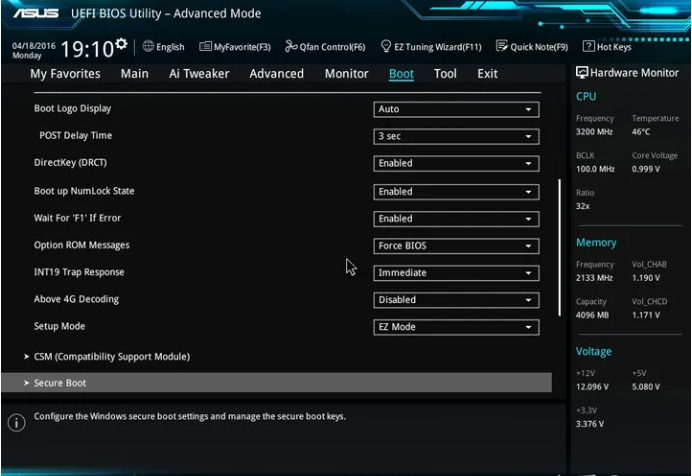Viewport: 692px width, 476px height.
Task: Click the Memory heading in Hardware Monitor
Action: [596, 243]
